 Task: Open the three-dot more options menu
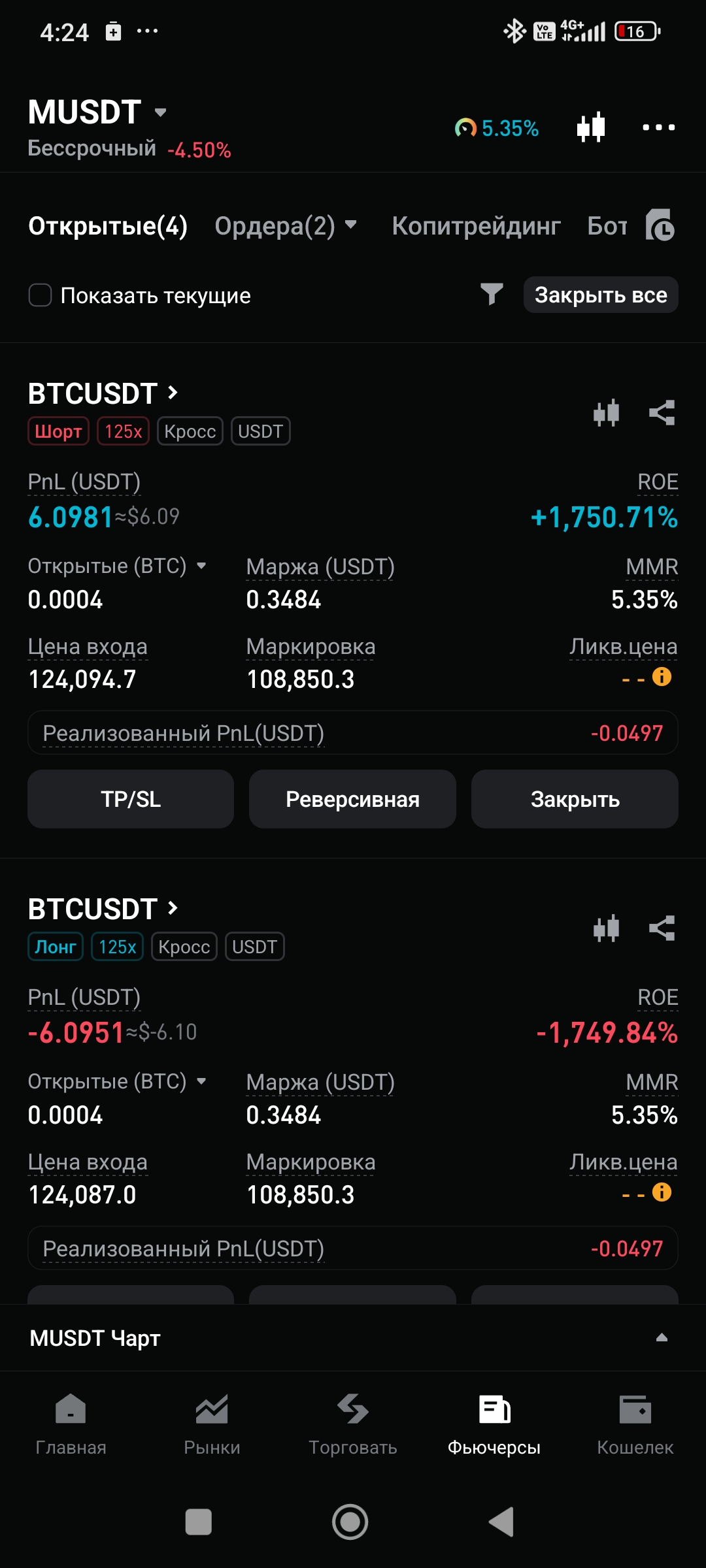(658, 127)
